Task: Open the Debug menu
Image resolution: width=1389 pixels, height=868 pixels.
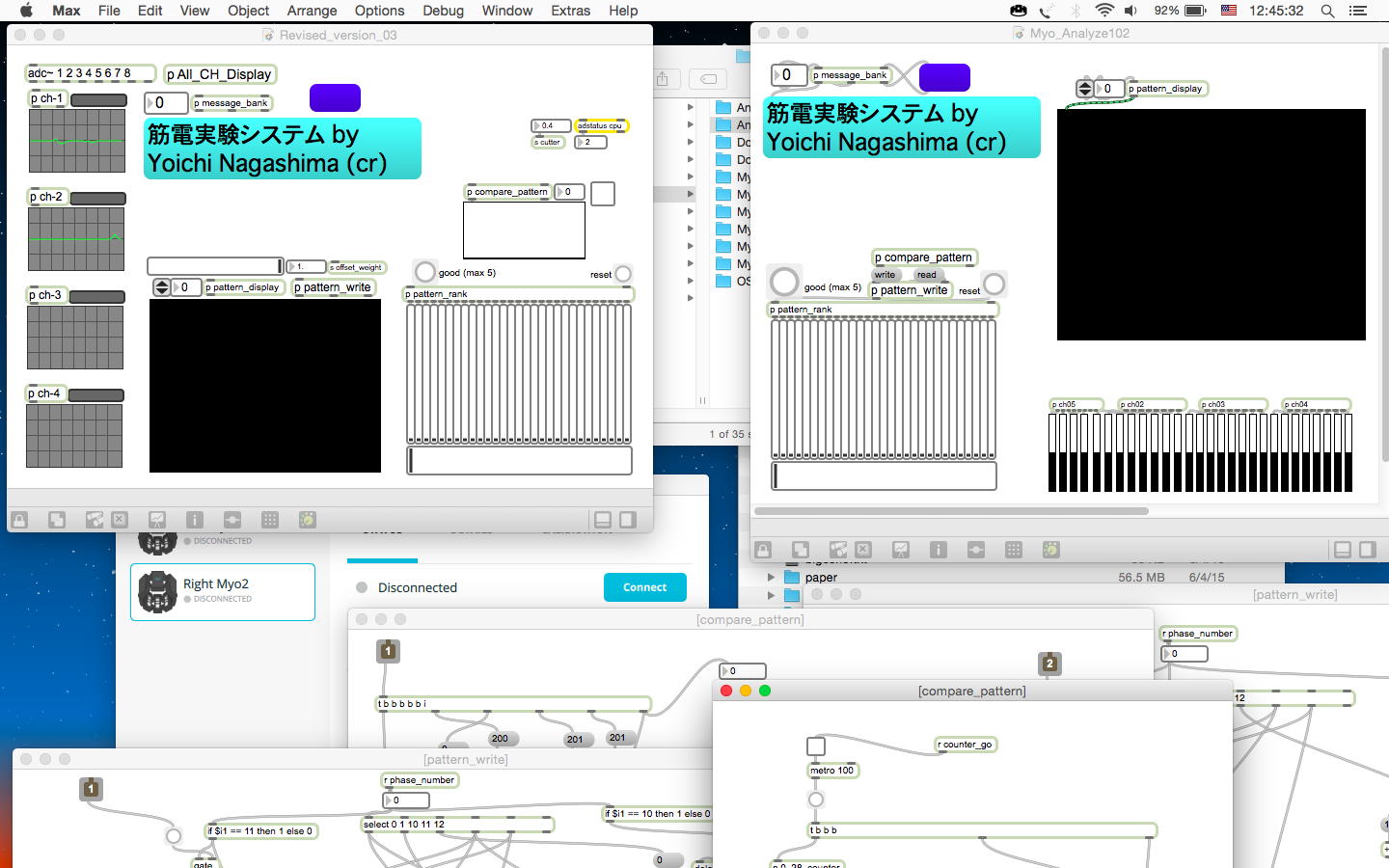Action: pos(443,11)
